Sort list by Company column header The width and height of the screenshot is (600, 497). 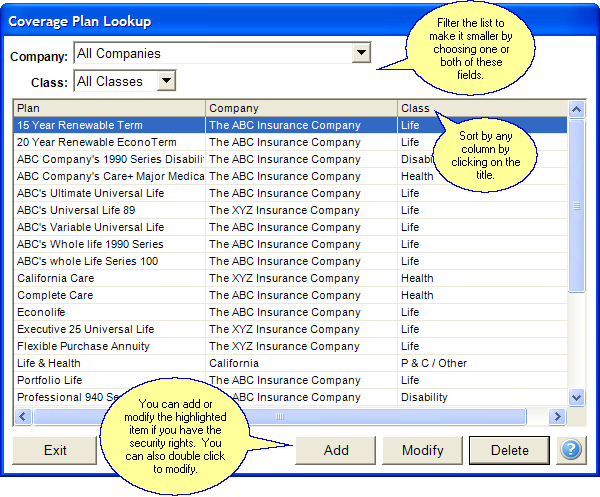302,108
